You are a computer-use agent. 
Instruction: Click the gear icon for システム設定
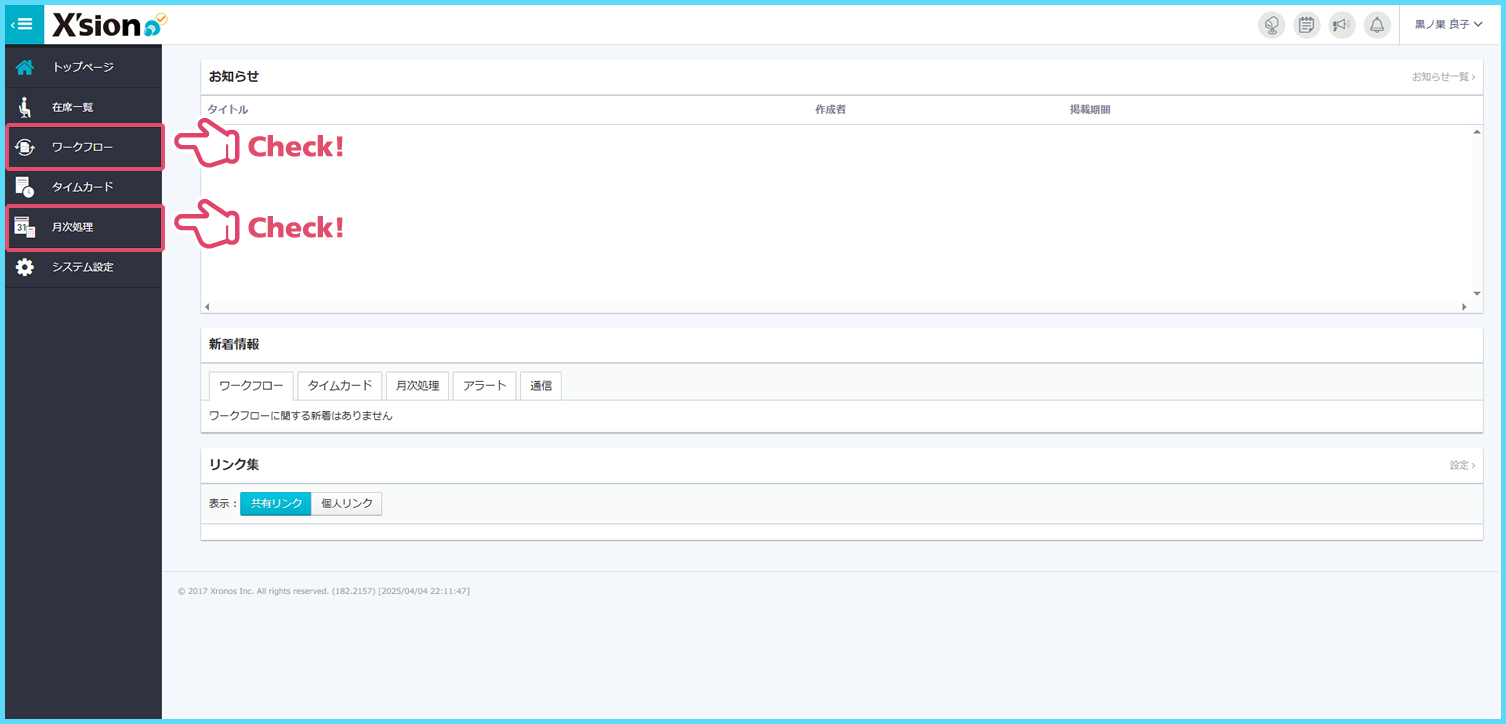(25, 267)
